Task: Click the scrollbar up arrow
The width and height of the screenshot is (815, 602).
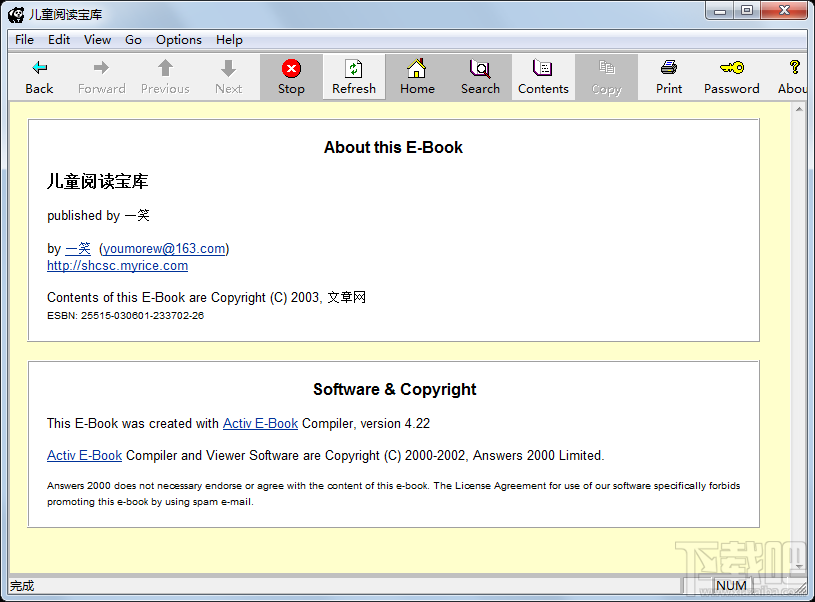Action: click(x=799, y=109)
